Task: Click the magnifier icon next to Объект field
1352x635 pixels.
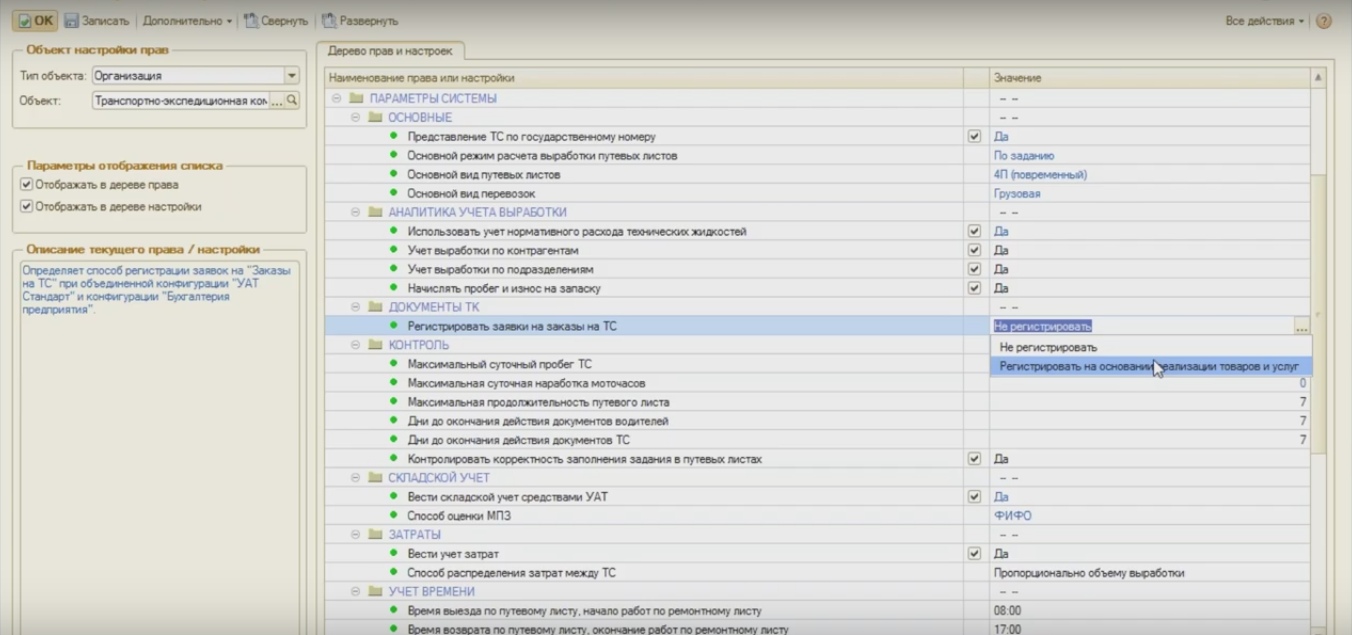Action: (x=292, y=101)
